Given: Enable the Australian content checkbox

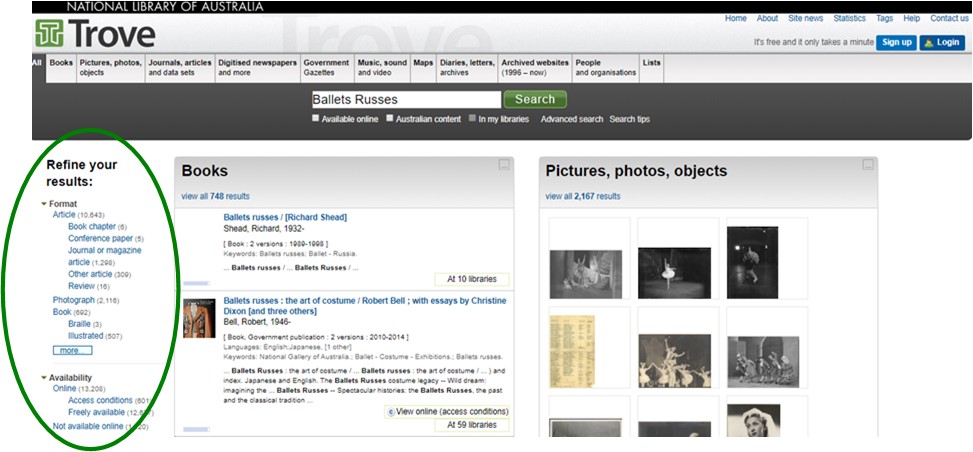Looking at the screenshot, I should (x=390, y=118).
